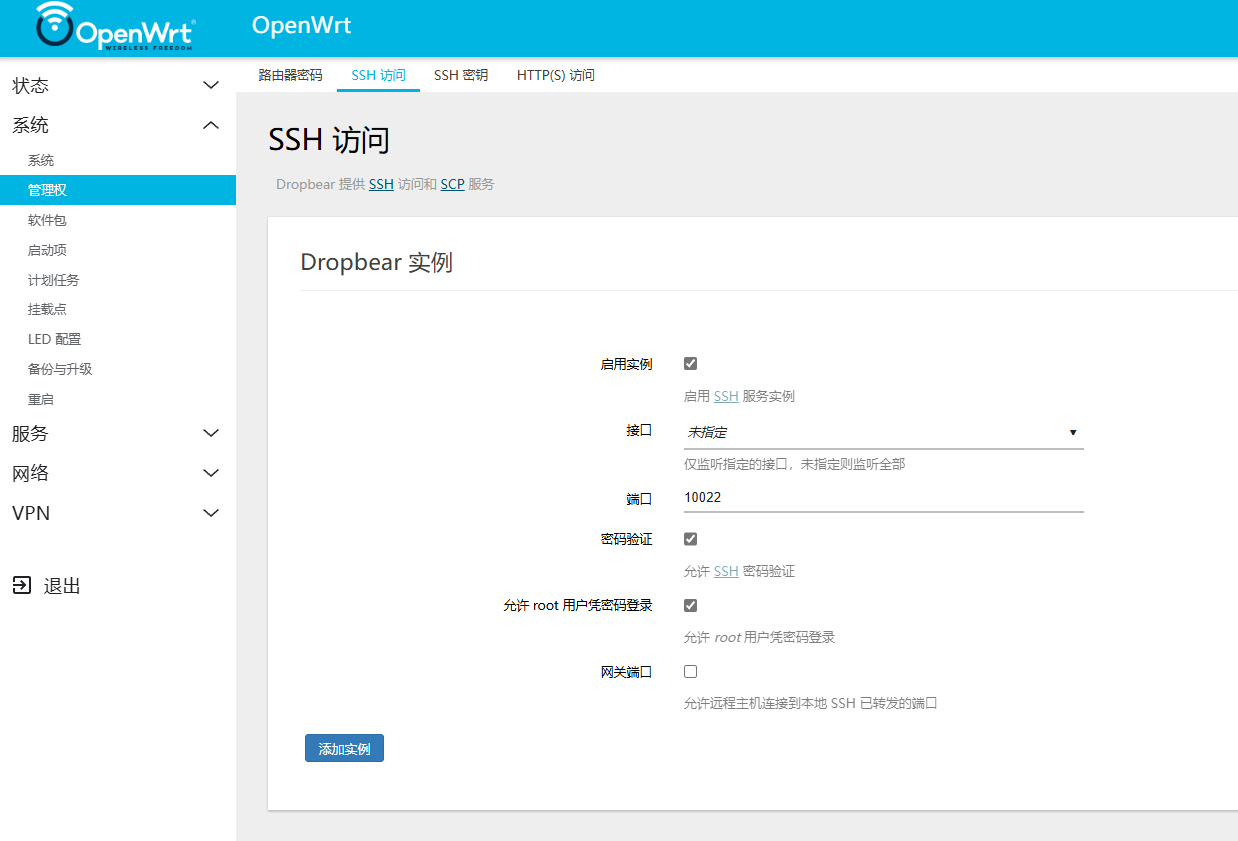Follow the SCP link in description

tap(452, 185)
